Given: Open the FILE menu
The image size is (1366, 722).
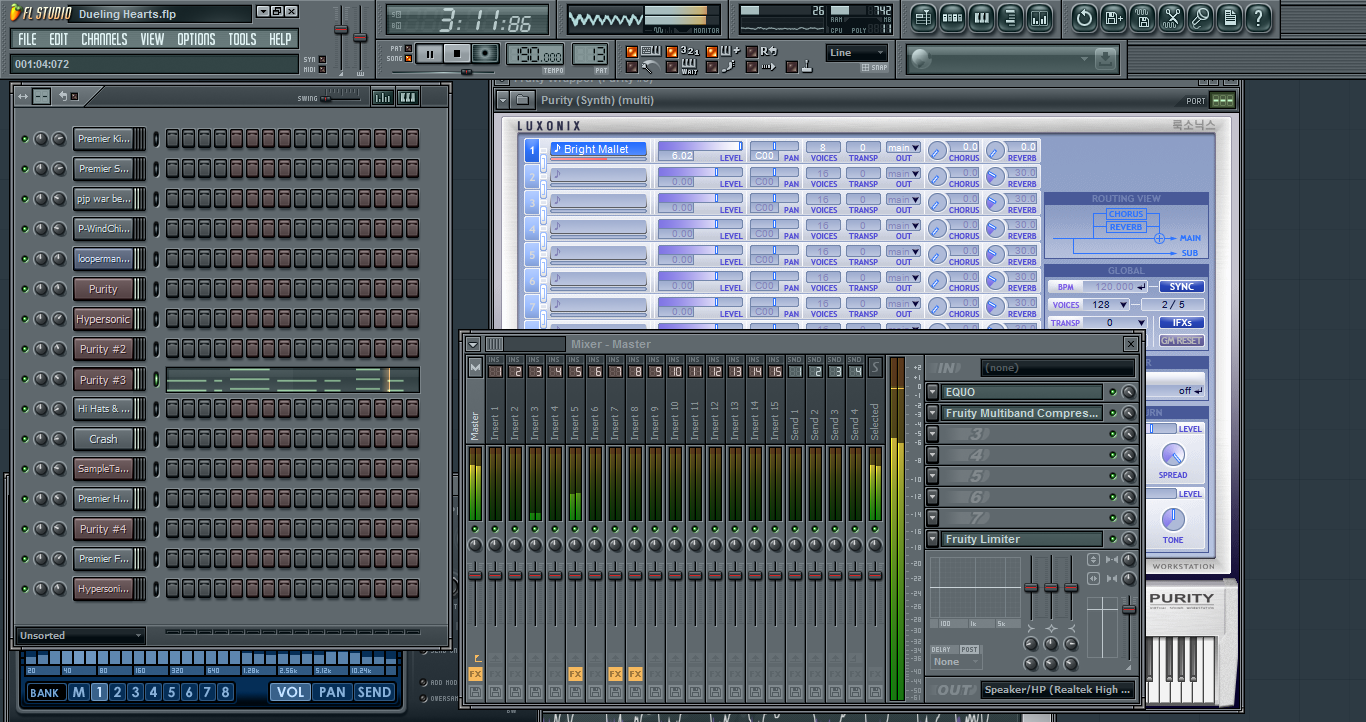Looking at the screenshot, I should [x=27, y=39].
